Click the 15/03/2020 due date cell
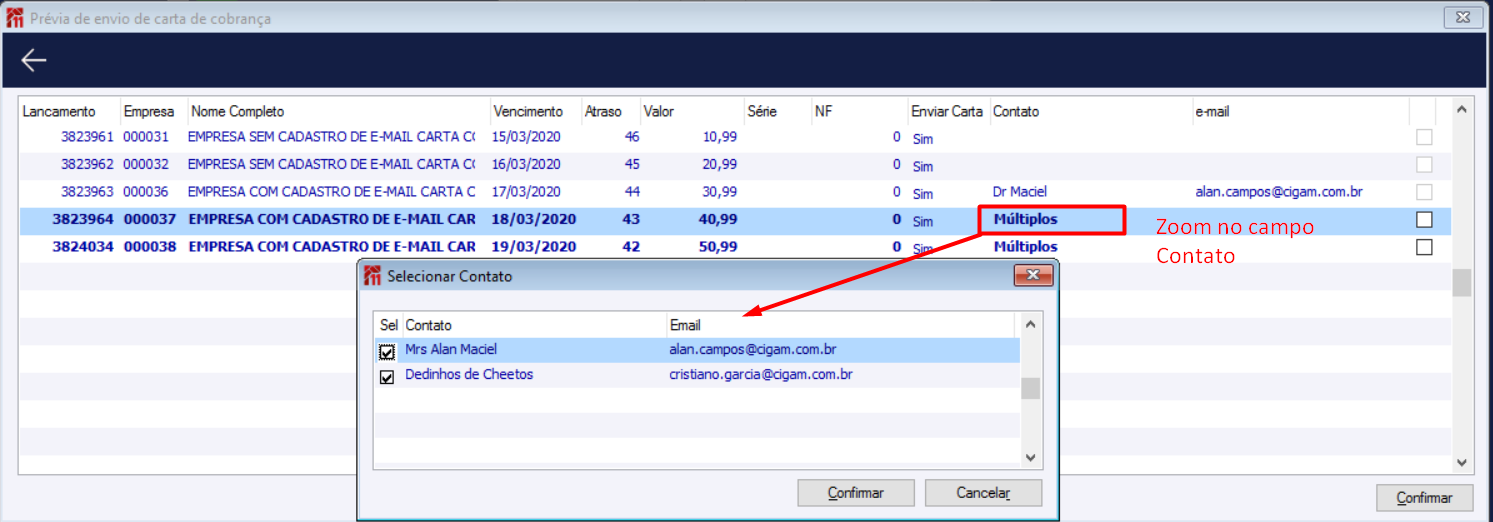 526,137
